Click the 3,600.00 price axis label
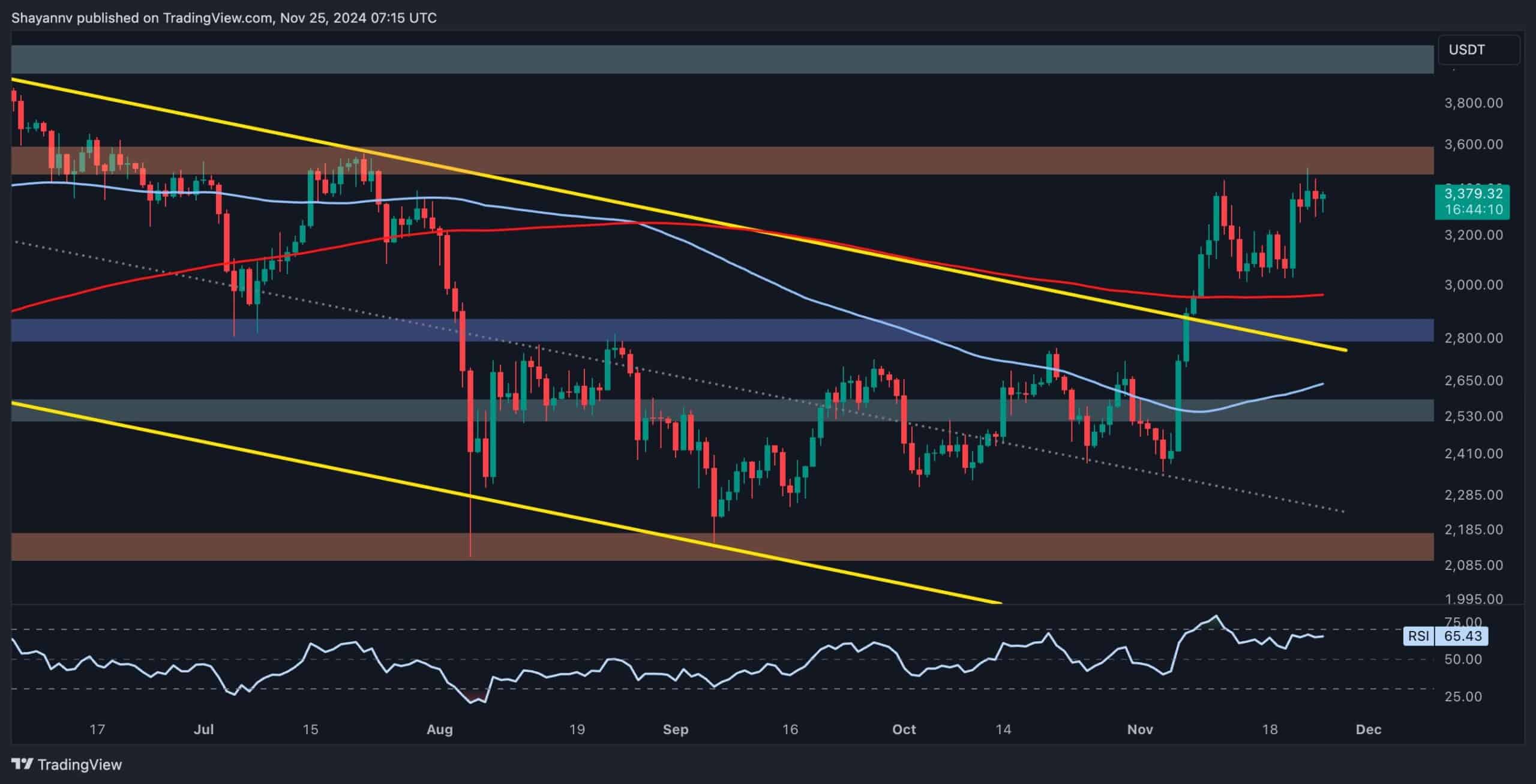This screenshot has width=1536, height=784. point(1473,145)
